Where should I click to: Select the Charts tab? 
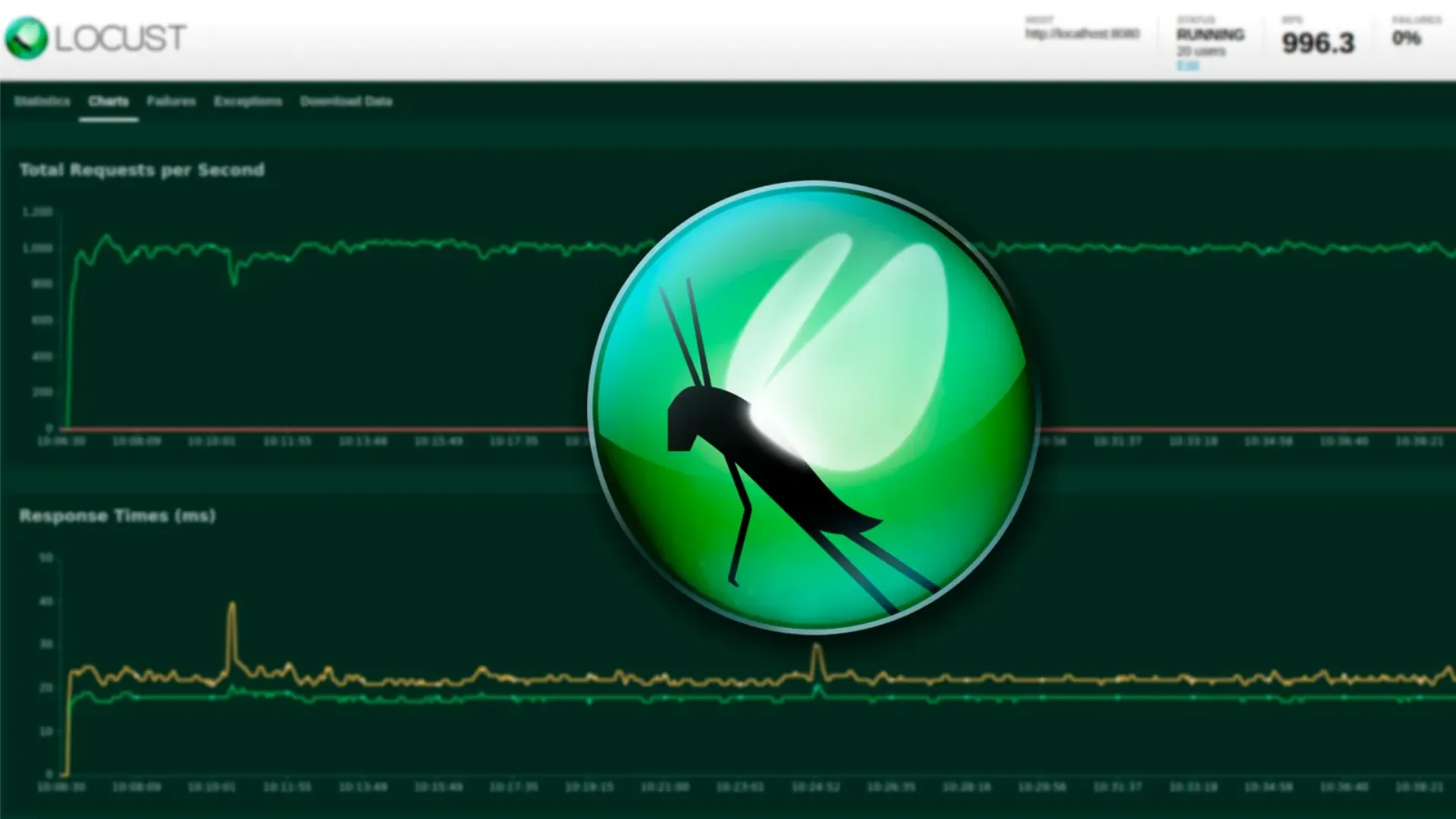click(x=108, y=101)
